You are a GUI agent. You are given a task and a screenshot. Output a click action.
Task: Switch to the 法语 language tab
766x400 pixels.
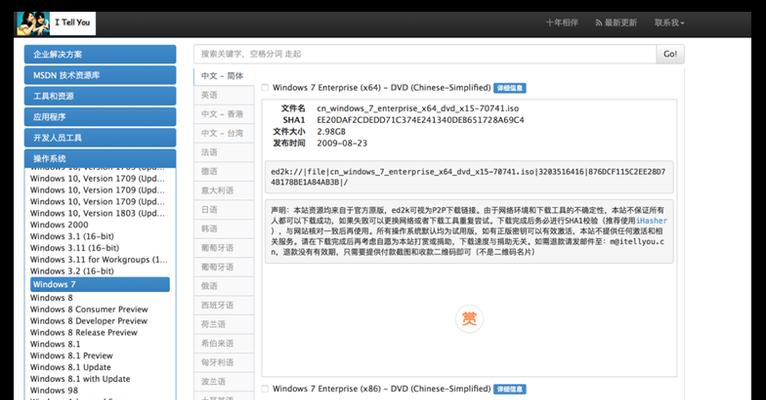click(x=224, y=152)
